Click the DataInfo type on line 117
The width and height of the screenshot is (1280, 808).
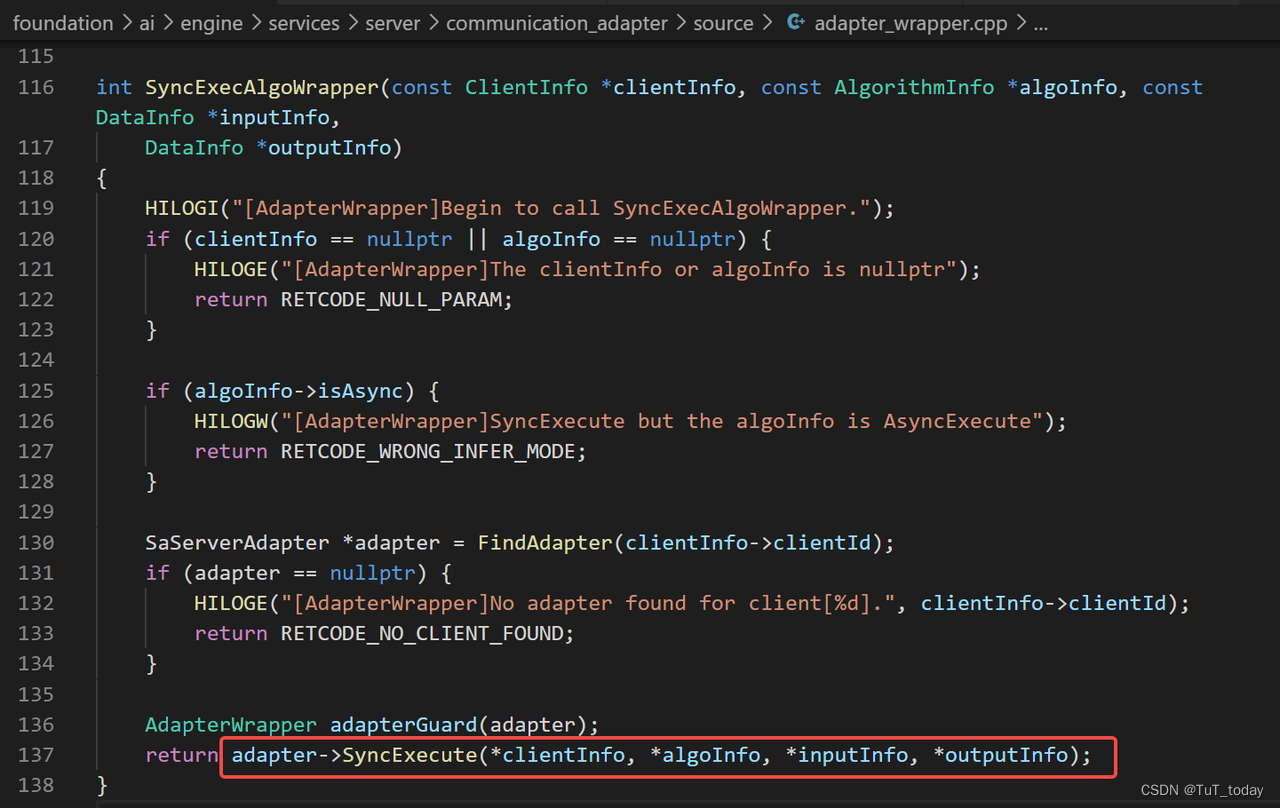coord(194,148)
